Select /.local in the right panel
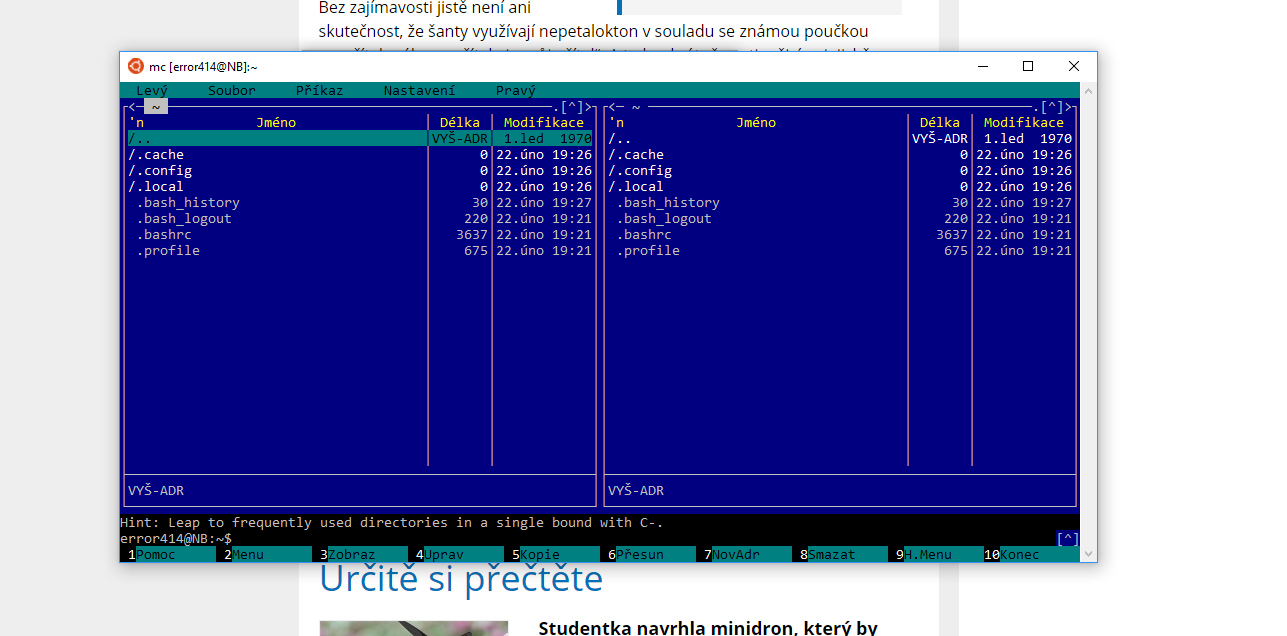The image size is (1287, 636). 840,186
